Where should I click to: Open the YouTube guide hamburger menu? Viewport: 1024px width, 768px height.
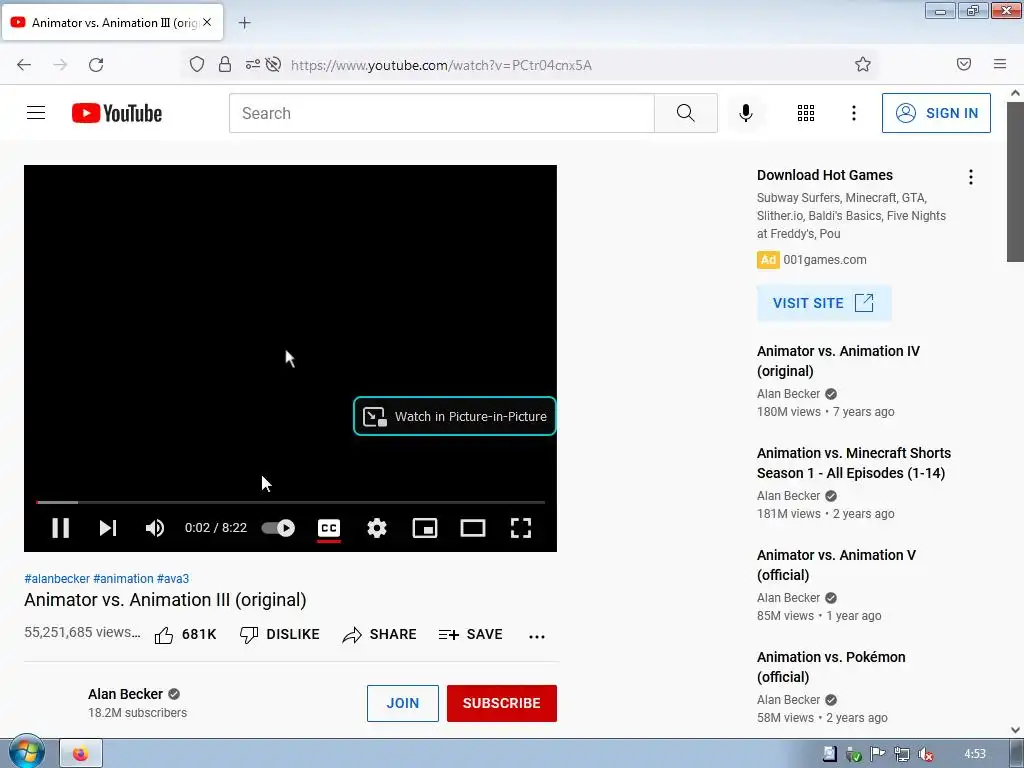click(x=36, y=113)
